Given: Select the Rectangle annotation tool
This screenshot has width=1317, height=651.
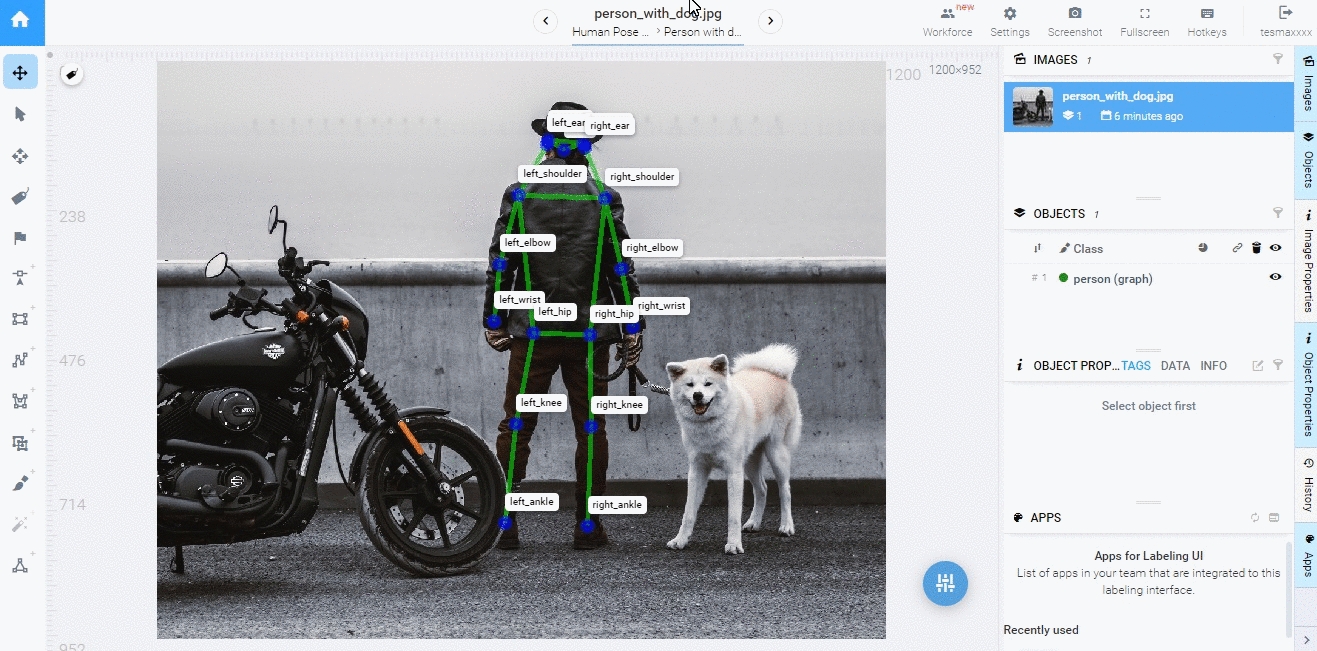Looking at the screenshot, I should click(x=20, y=319).
